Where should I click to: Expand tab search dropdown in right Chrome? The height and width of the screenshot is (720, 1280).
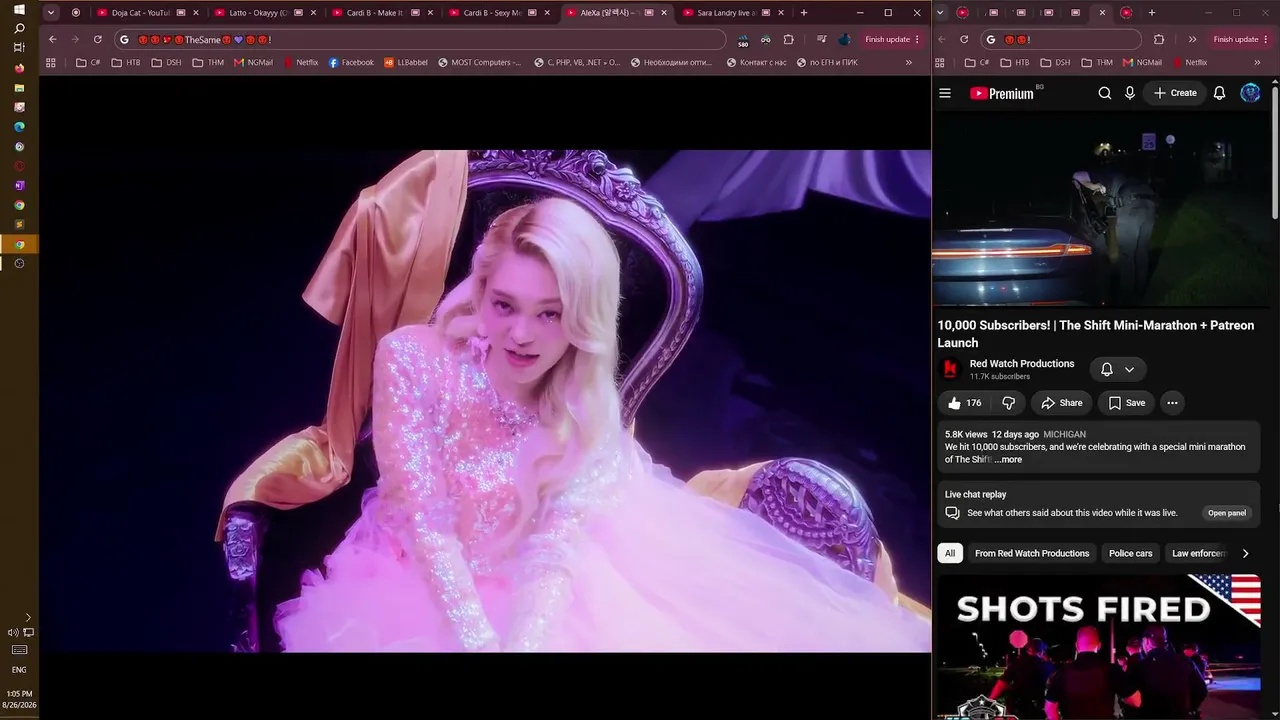[940, 13]
